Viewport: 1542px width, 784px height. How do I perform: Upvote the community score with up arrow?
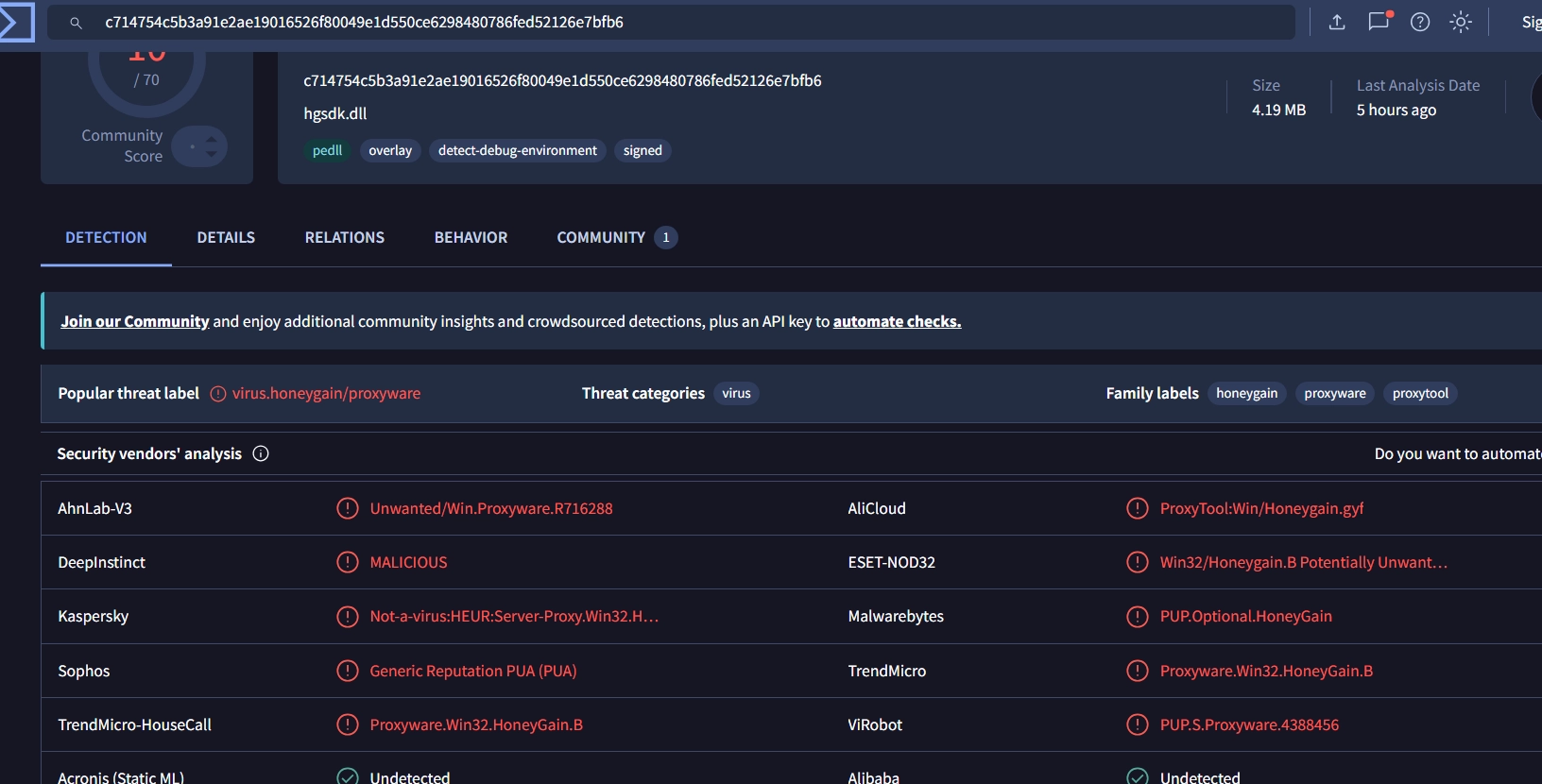pos(211,140)
